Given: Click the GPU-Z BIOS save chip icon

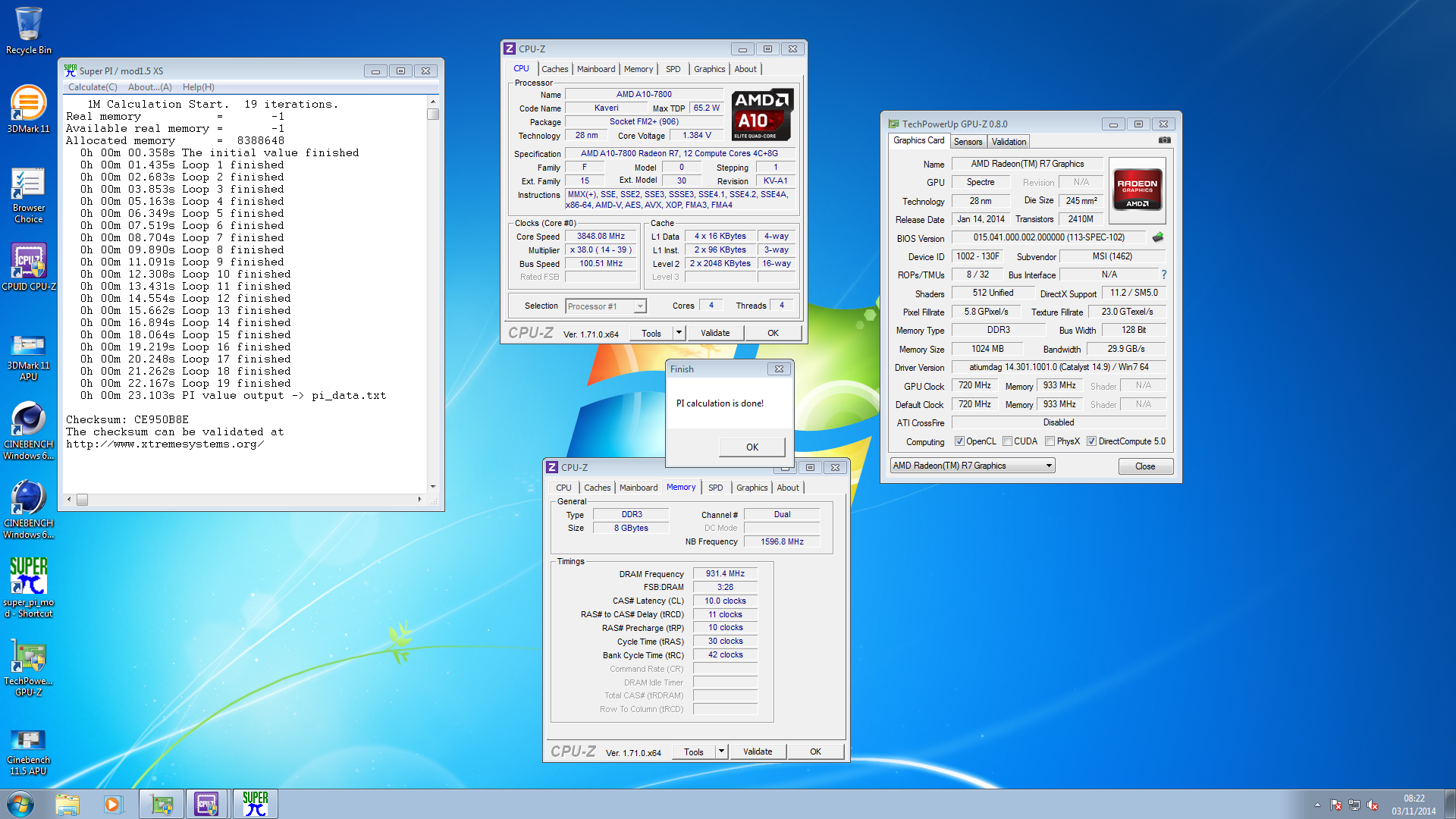Looking at the screenshot, I should [1158, 237].
